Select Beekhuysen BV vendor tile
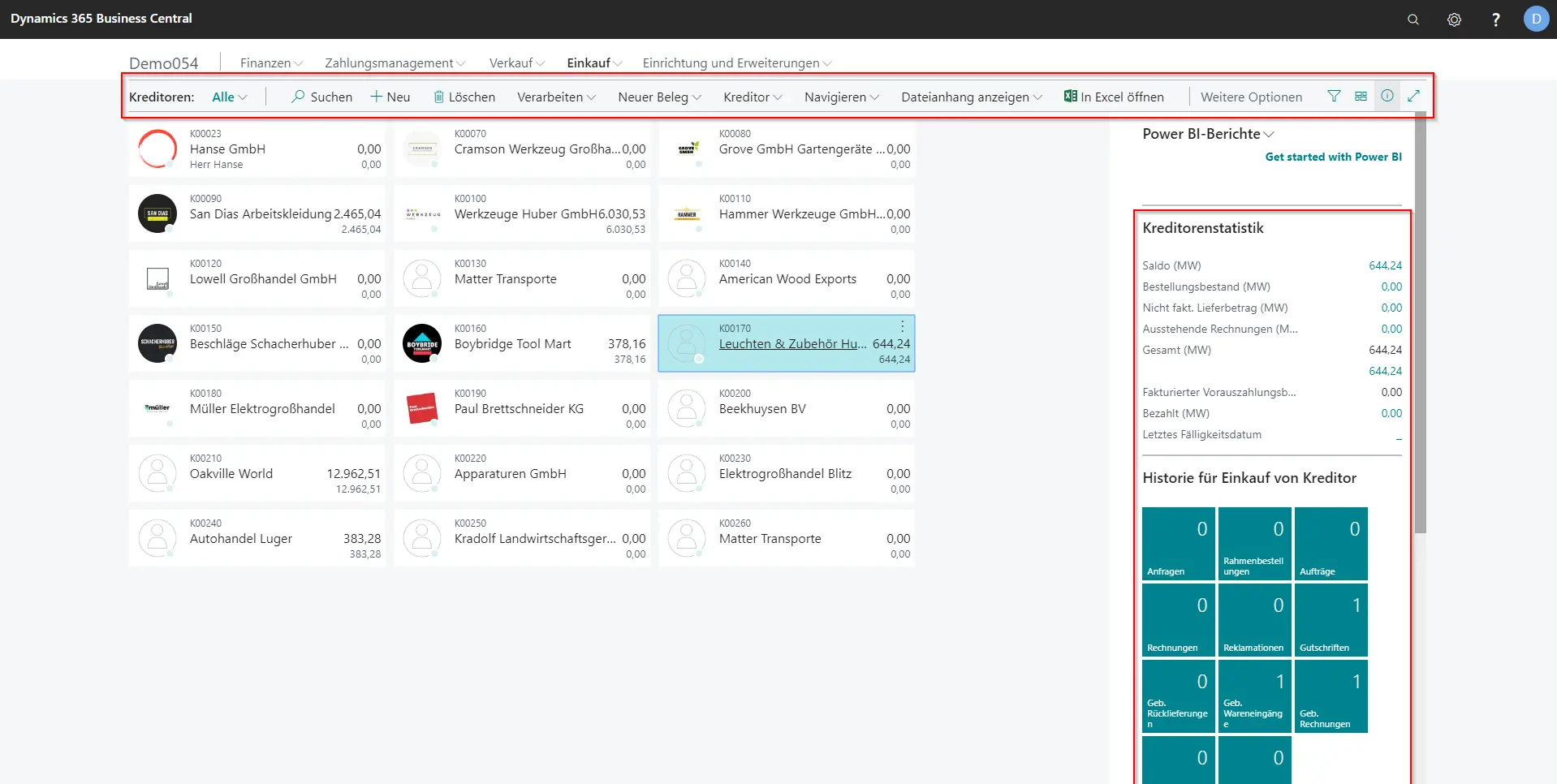The height and width of the screenshot is (784, 1557). pos(786,408)
